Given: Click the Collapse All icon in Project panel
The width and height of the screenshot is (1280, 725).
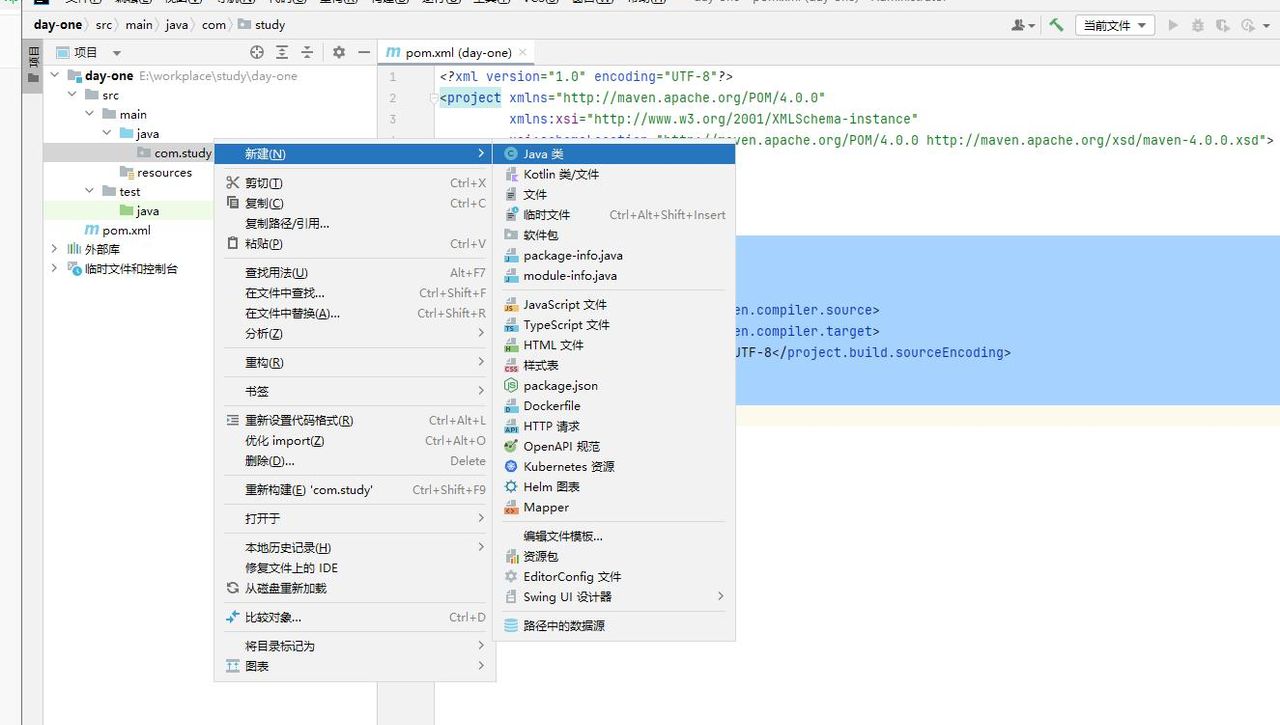Looking at the screenshot, I should tap(307, 52).
